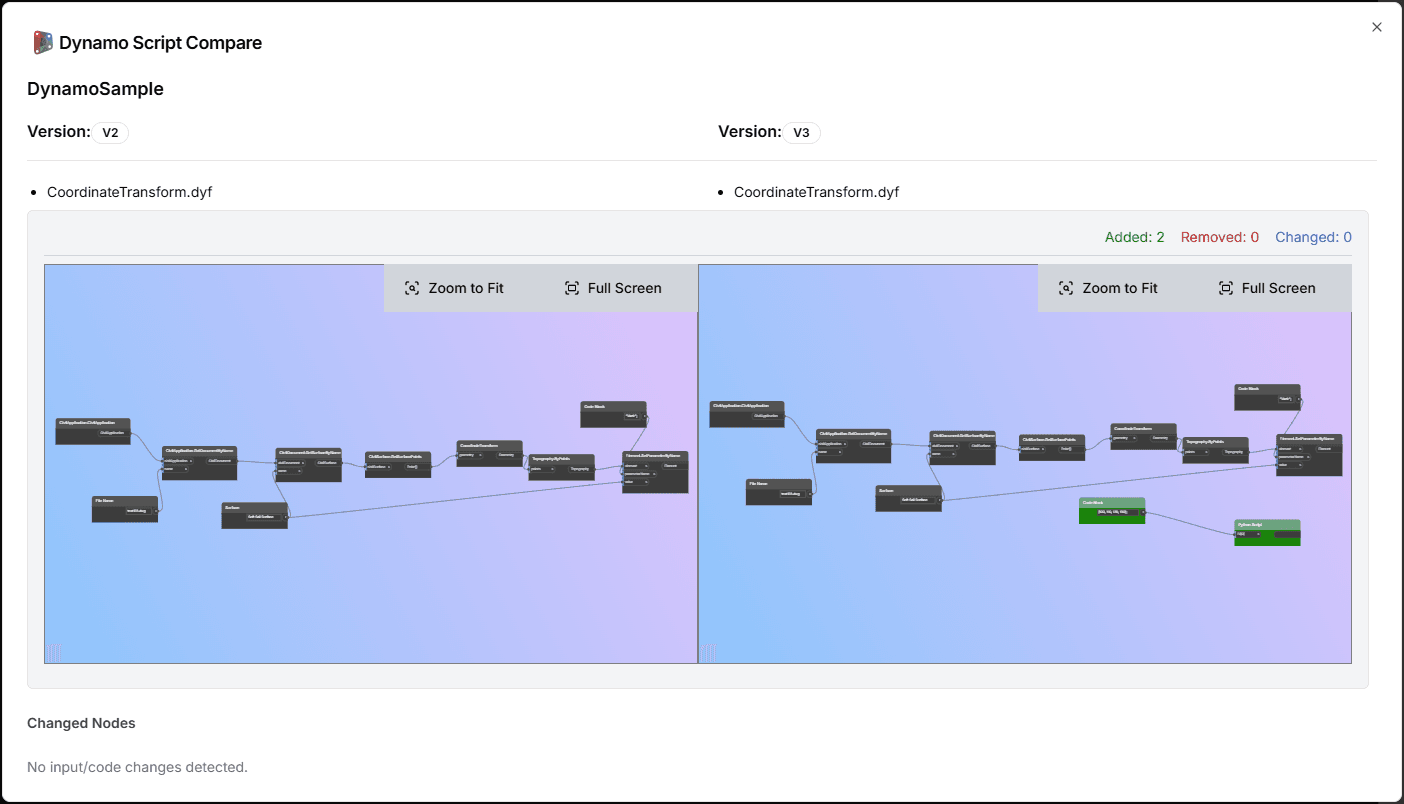
Task: Click the Full Screen icon on right canvas
Action: (x=1226, y=288)
